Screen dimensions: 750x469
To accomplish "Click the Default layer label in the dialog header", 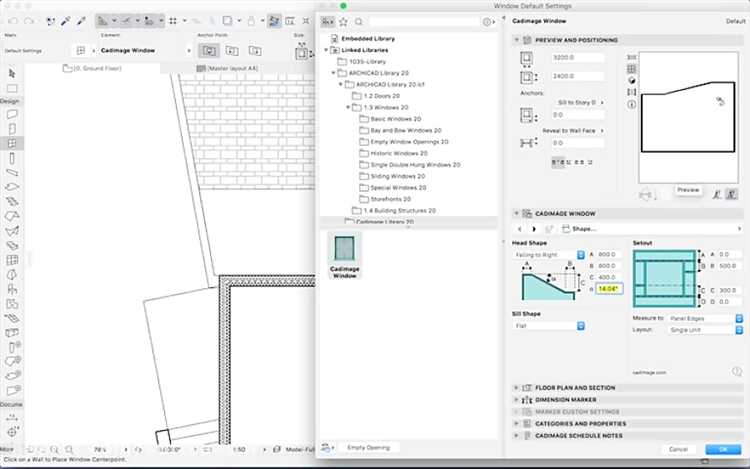I will 735,21.
